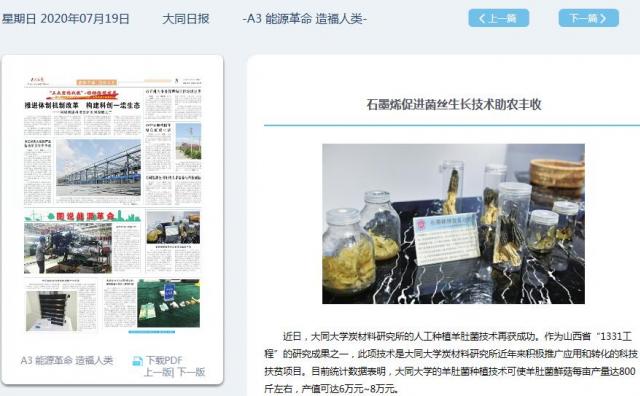Select the A3 能源革命 造福人类 header title
640x396 pixels.
click(304, 19)
